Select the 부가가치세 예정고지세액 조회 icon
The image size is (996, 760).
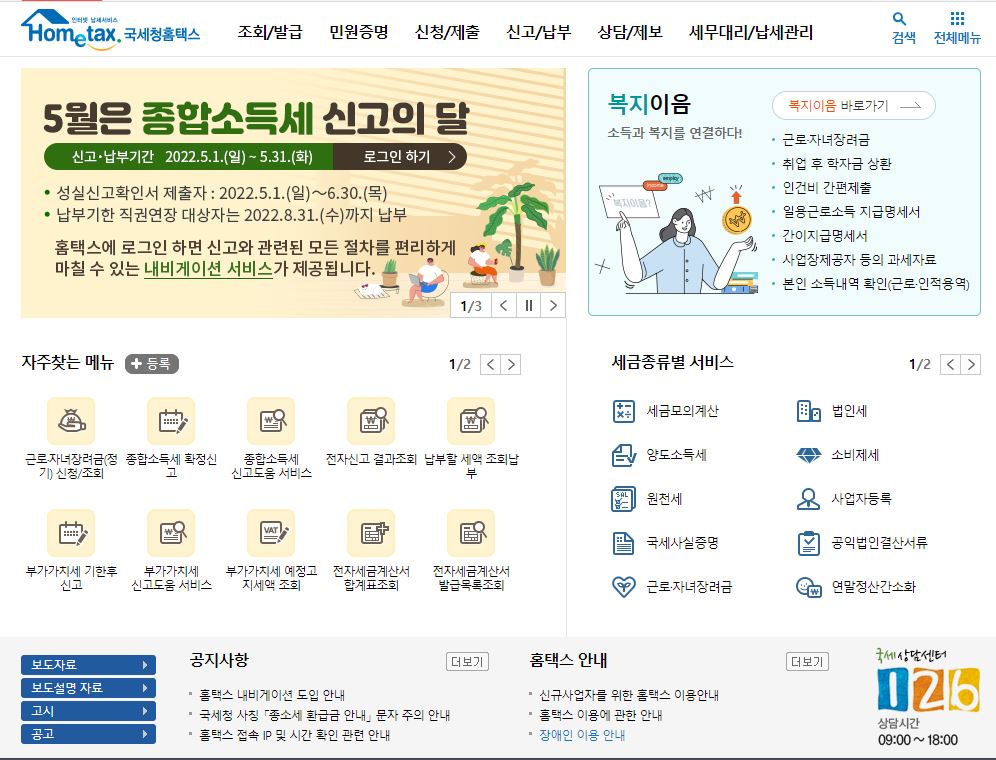coord(272,533)
